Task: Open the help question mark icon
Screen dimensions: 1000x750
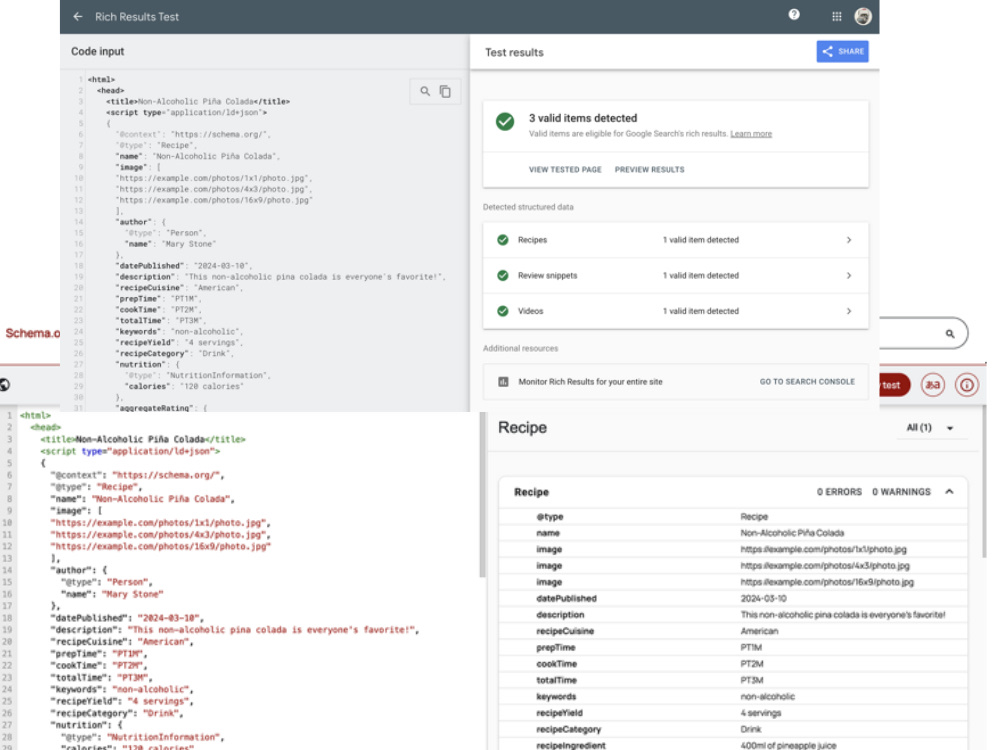Action: click(794, 15)
